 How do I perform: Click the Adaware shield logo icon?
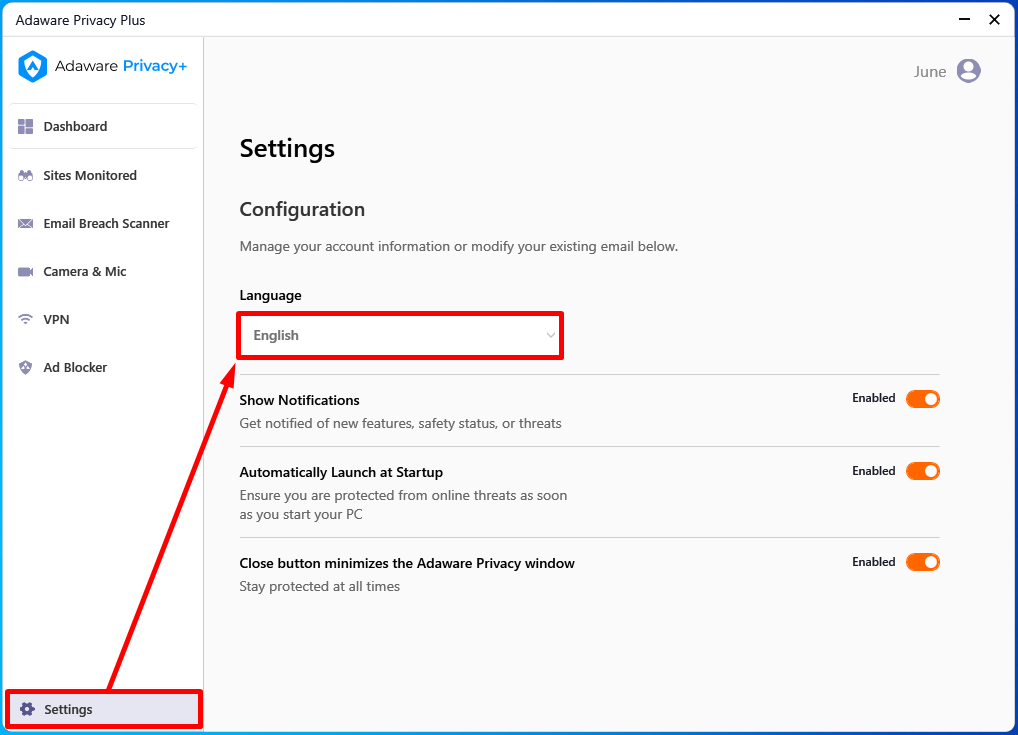pyautogui.click(x=32, y=66)
